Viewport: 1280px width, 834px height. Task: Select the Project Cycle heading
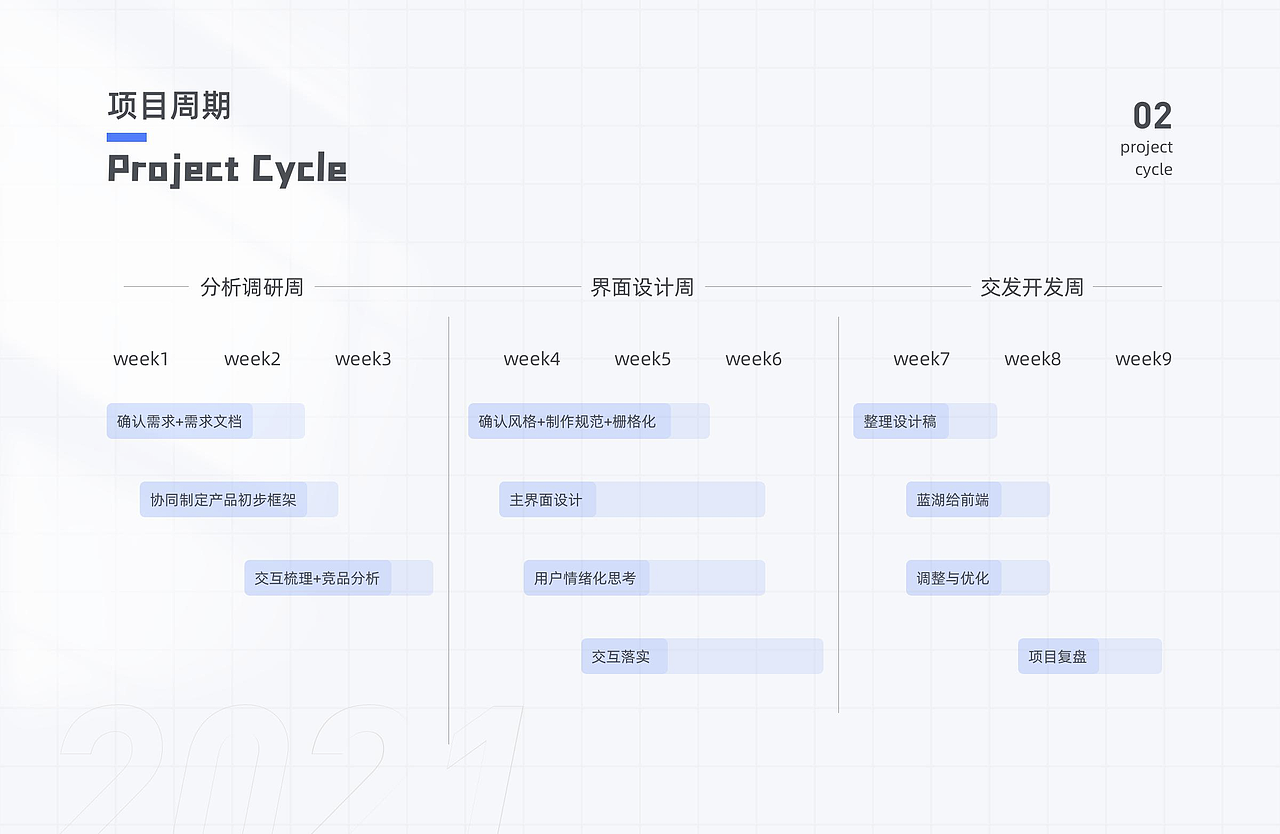[227, 169]
